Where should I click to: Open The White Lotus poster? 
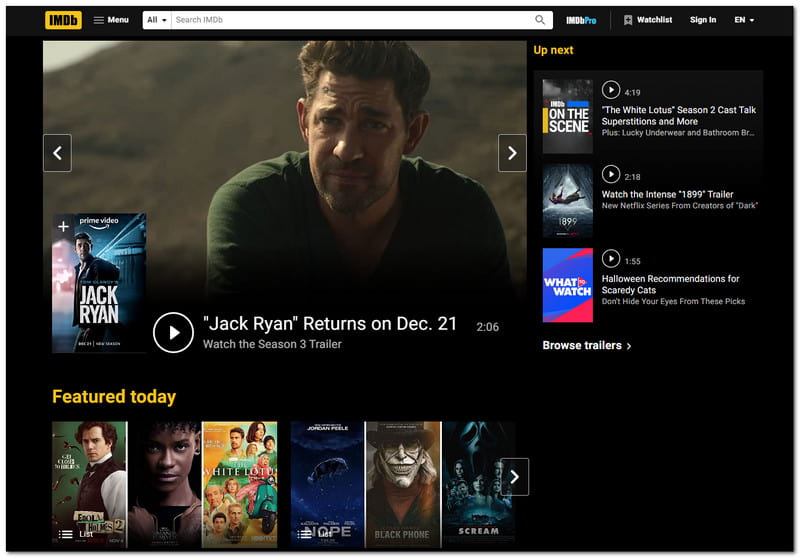(x=239, y=485)
